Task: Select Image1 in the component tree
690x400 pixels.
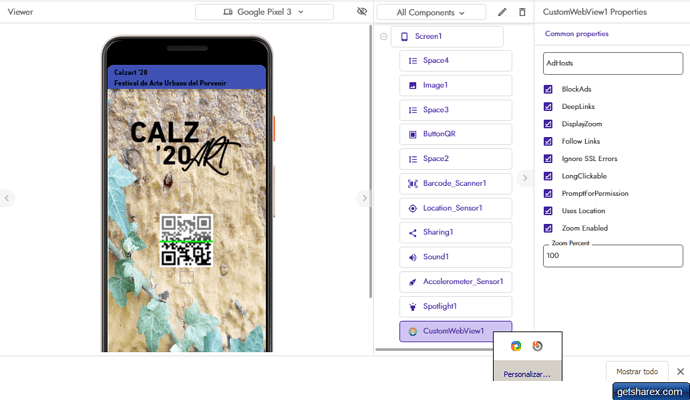Action: 455,85
